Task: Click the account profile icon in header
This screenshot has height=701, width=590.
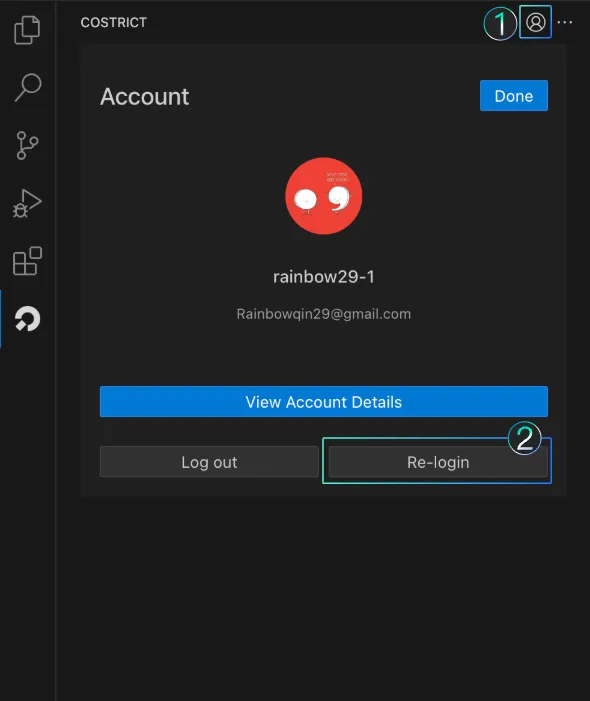Action: pyautogui.click(x=535, y=22)
